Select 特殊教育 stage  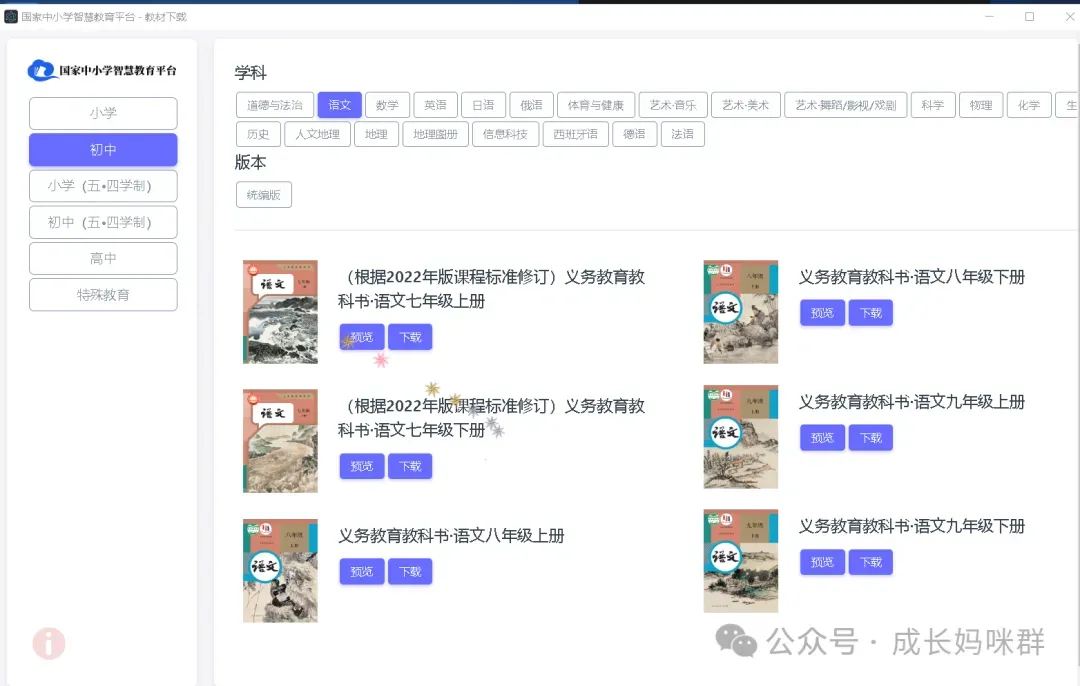103,295
